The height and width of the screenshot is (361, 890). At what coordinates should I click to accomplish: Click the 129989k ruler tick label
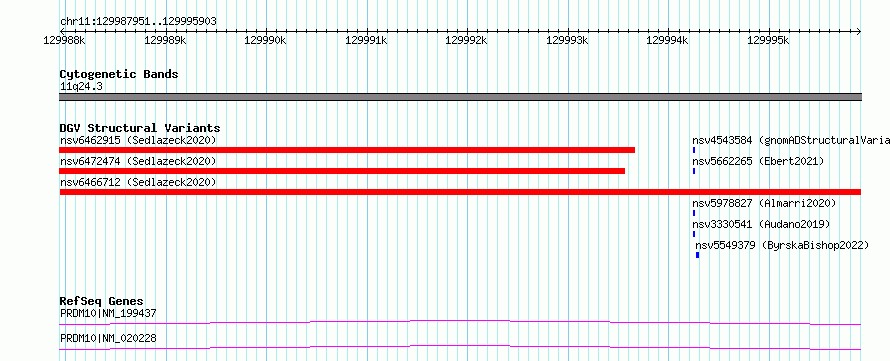pyautogui.click(x=165, y=40)
